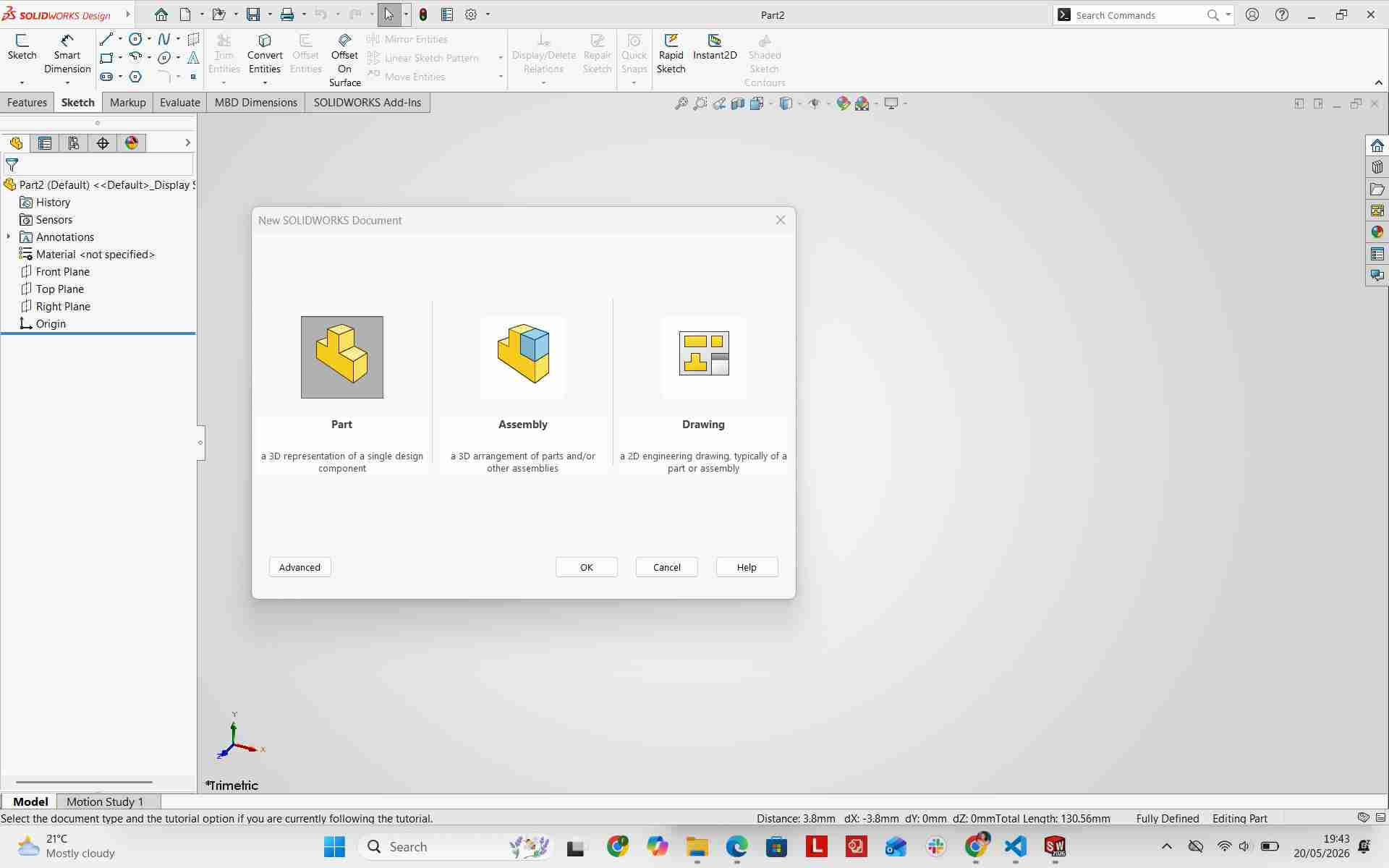Select the Corner Rectangle tool
This screenshot has height=868, width=1389.
(106, 58)
